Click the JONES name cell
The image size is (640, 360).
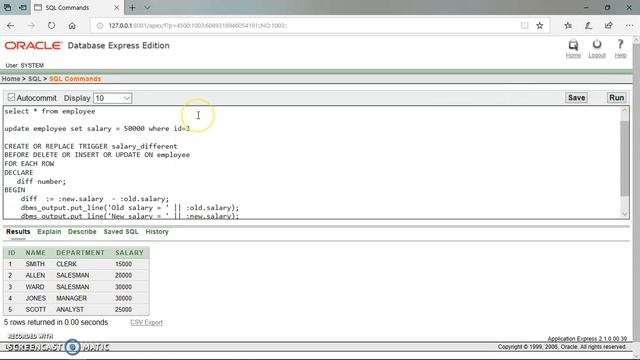[x=36, y=298]
